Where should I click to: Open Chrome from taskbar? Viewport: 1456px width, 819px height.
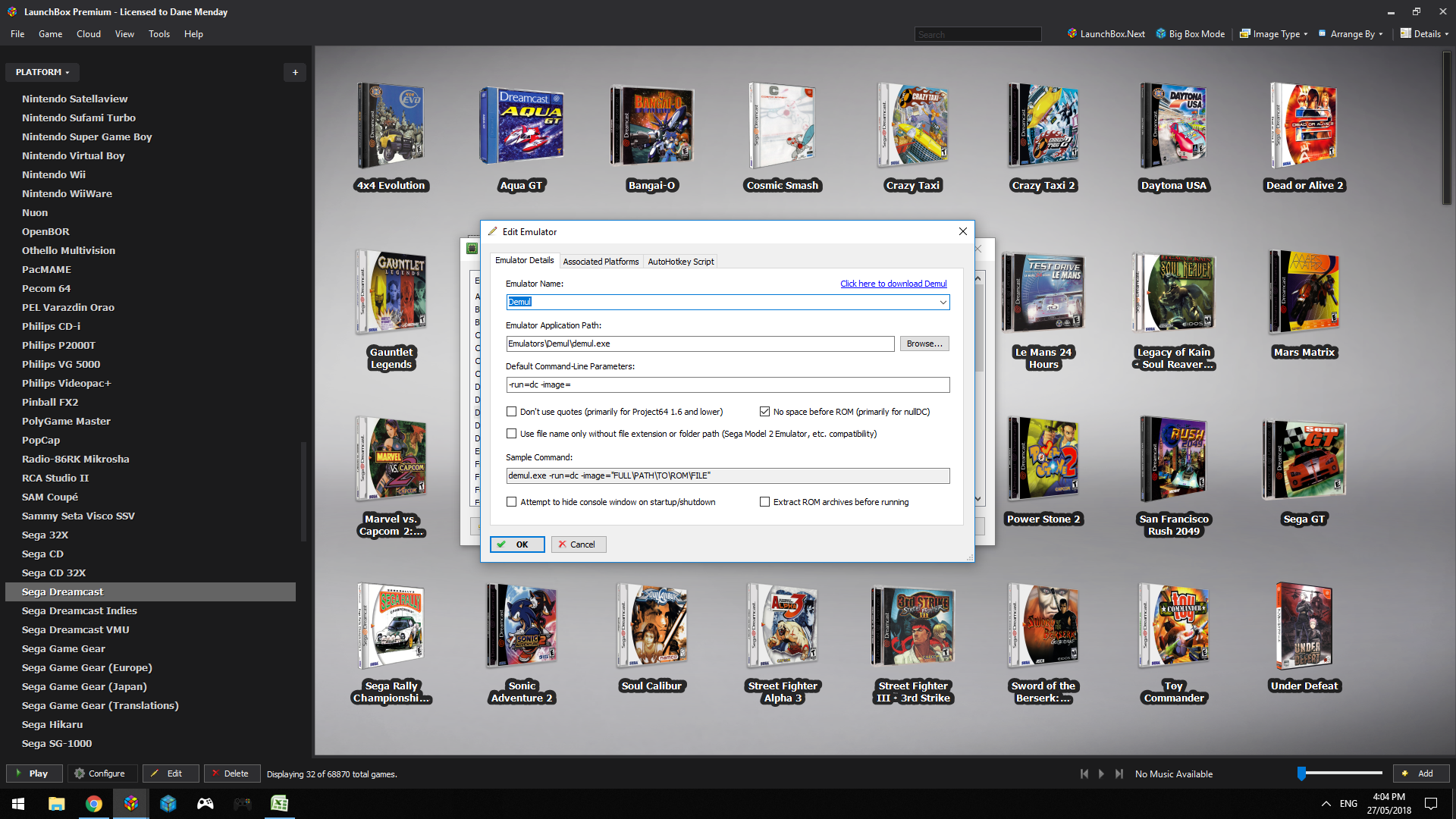pyautogui.click(x=93, y=804)
